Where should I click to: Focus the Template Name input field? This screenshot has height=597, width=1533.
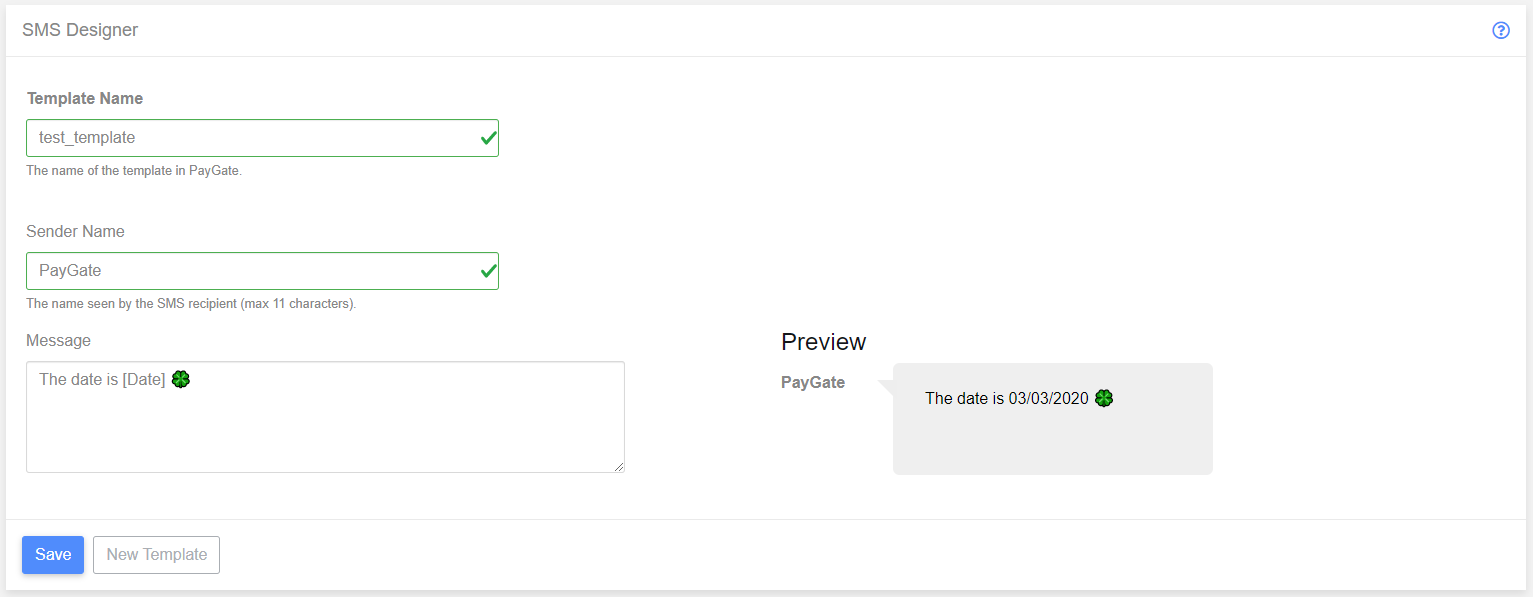[262, 138]
